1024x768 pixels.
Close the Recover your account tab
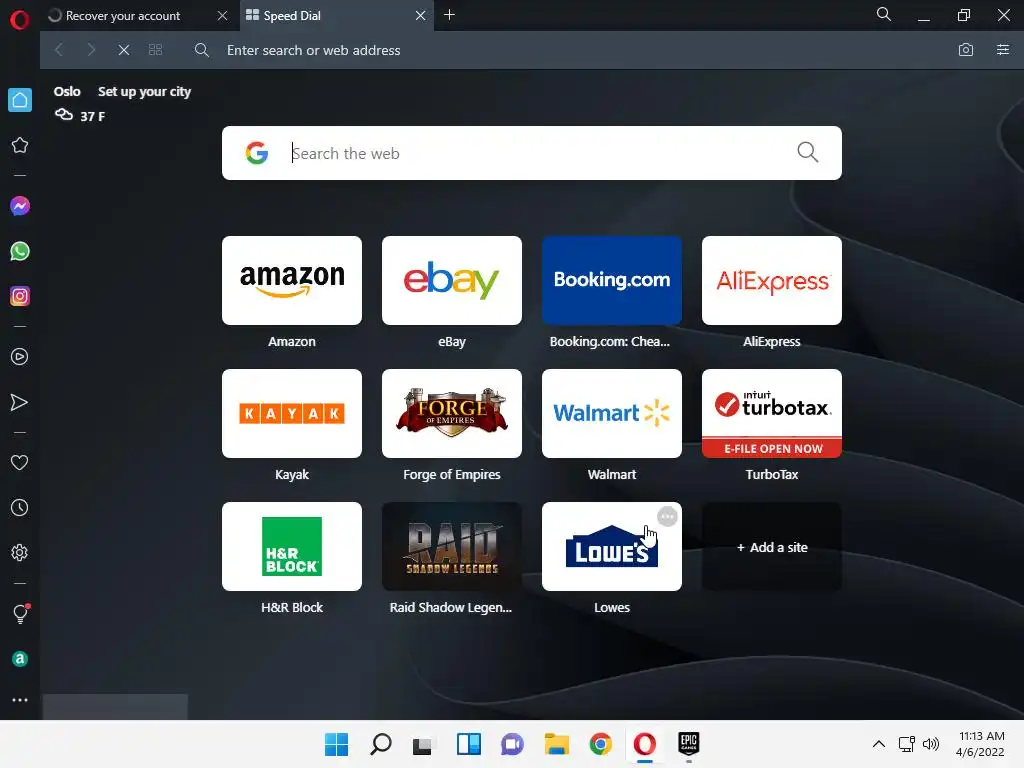[x=222, y=16]
